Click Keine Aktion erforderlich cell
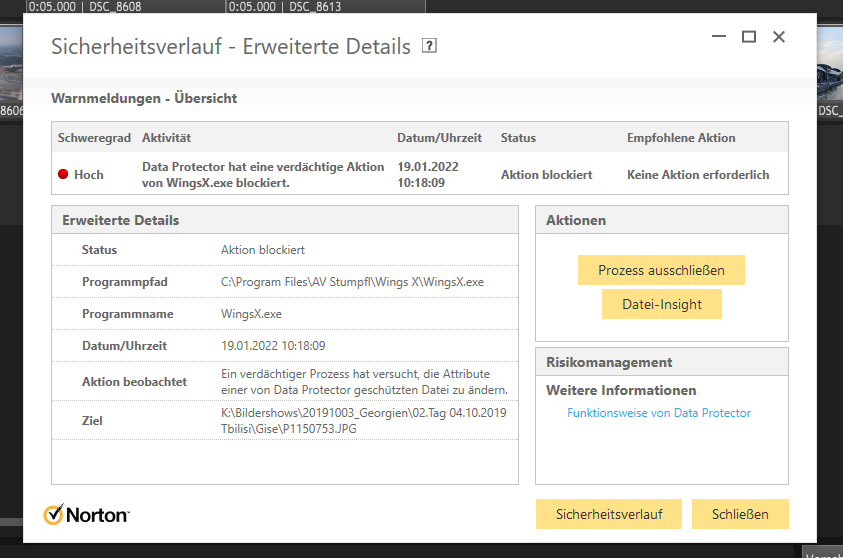843x558 pixels. [x=698, y=175]
